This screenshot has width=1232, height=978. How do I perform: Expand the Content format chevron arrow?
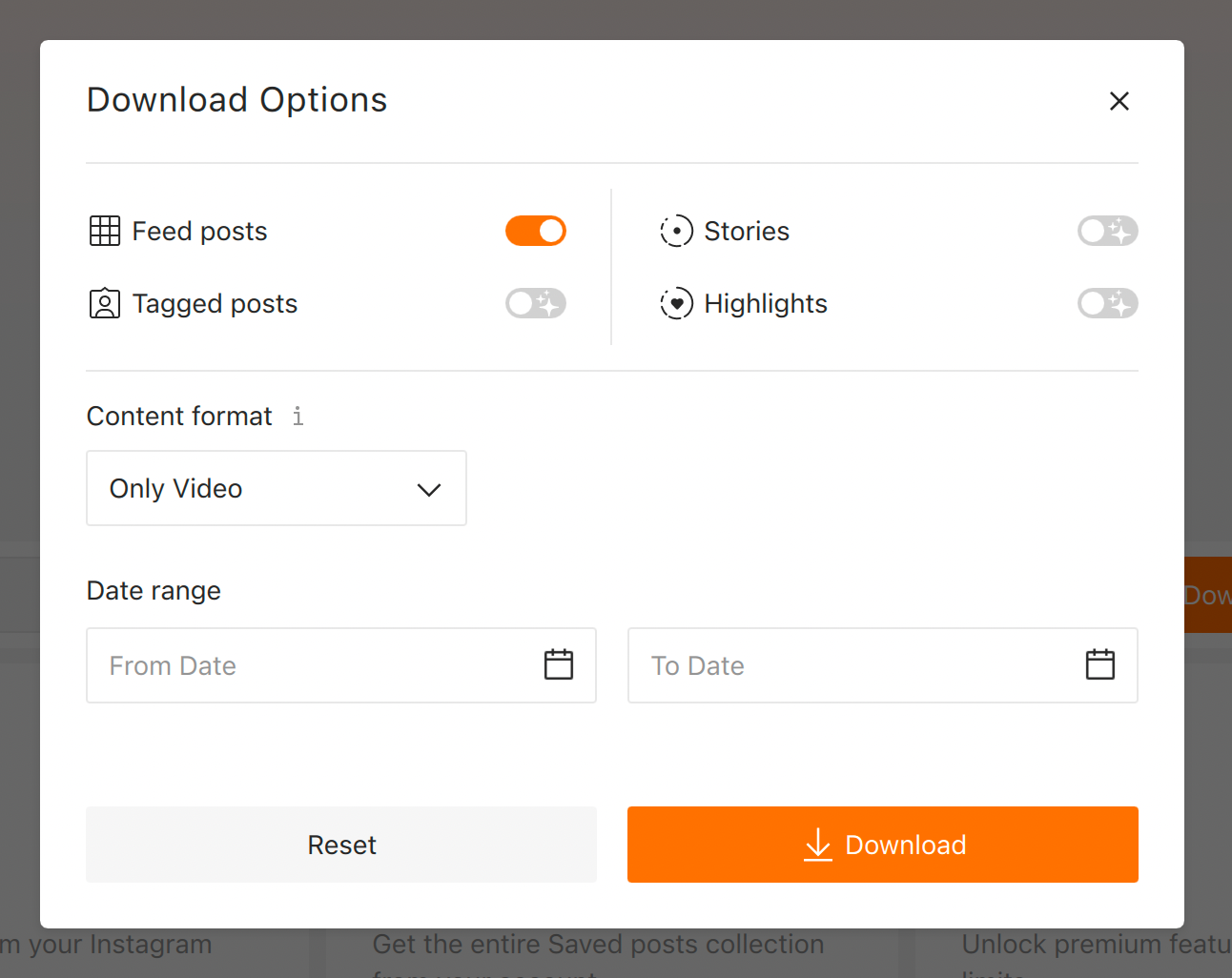[429, 489]
